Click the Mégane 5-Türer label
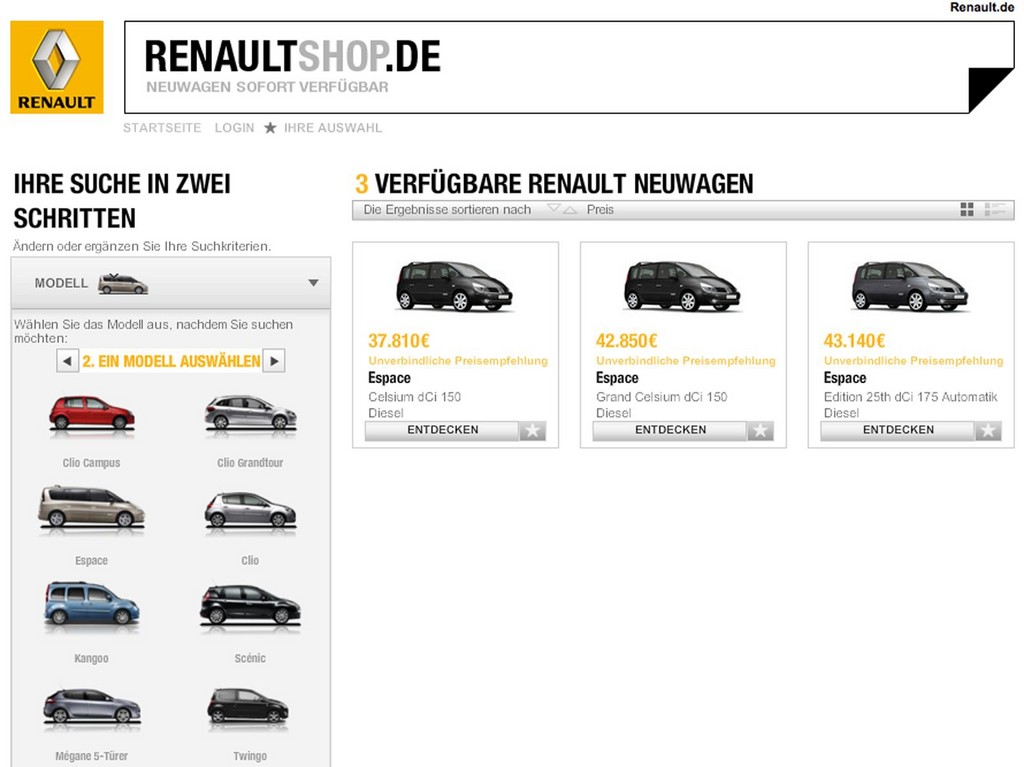Viewport: 1024px width, 767px height. pyautogui.click(x=91, y=756)
